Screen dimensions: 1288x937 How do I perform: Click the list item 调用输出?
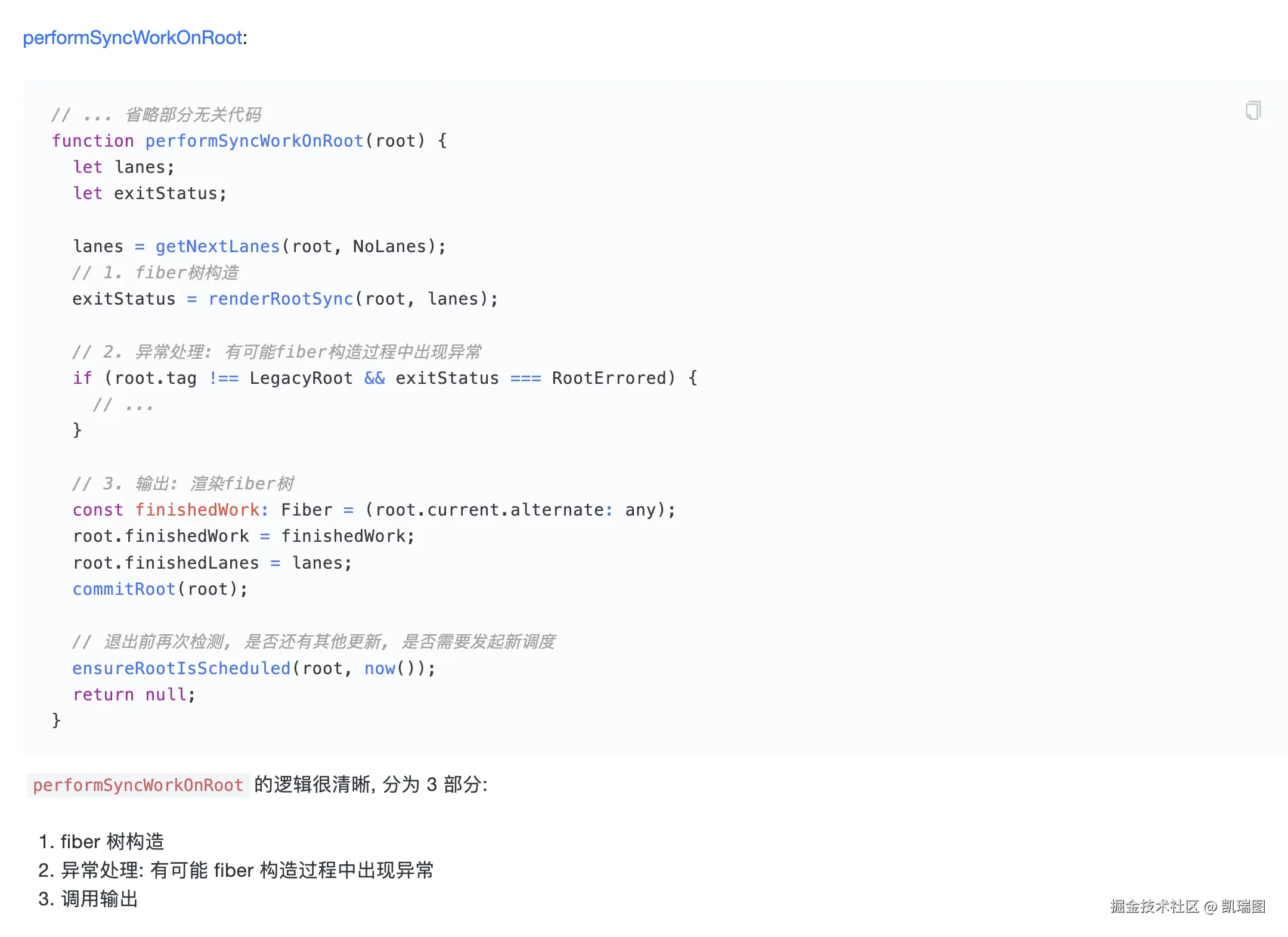tap(99, 898)
